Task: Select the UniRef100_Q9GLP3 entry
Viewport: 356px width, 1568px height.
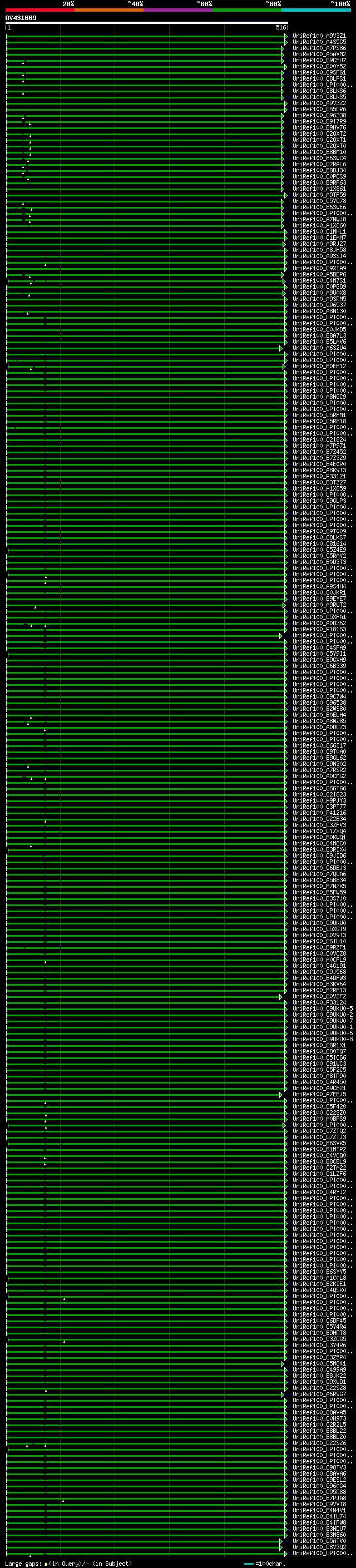Action: coord(319,501)
